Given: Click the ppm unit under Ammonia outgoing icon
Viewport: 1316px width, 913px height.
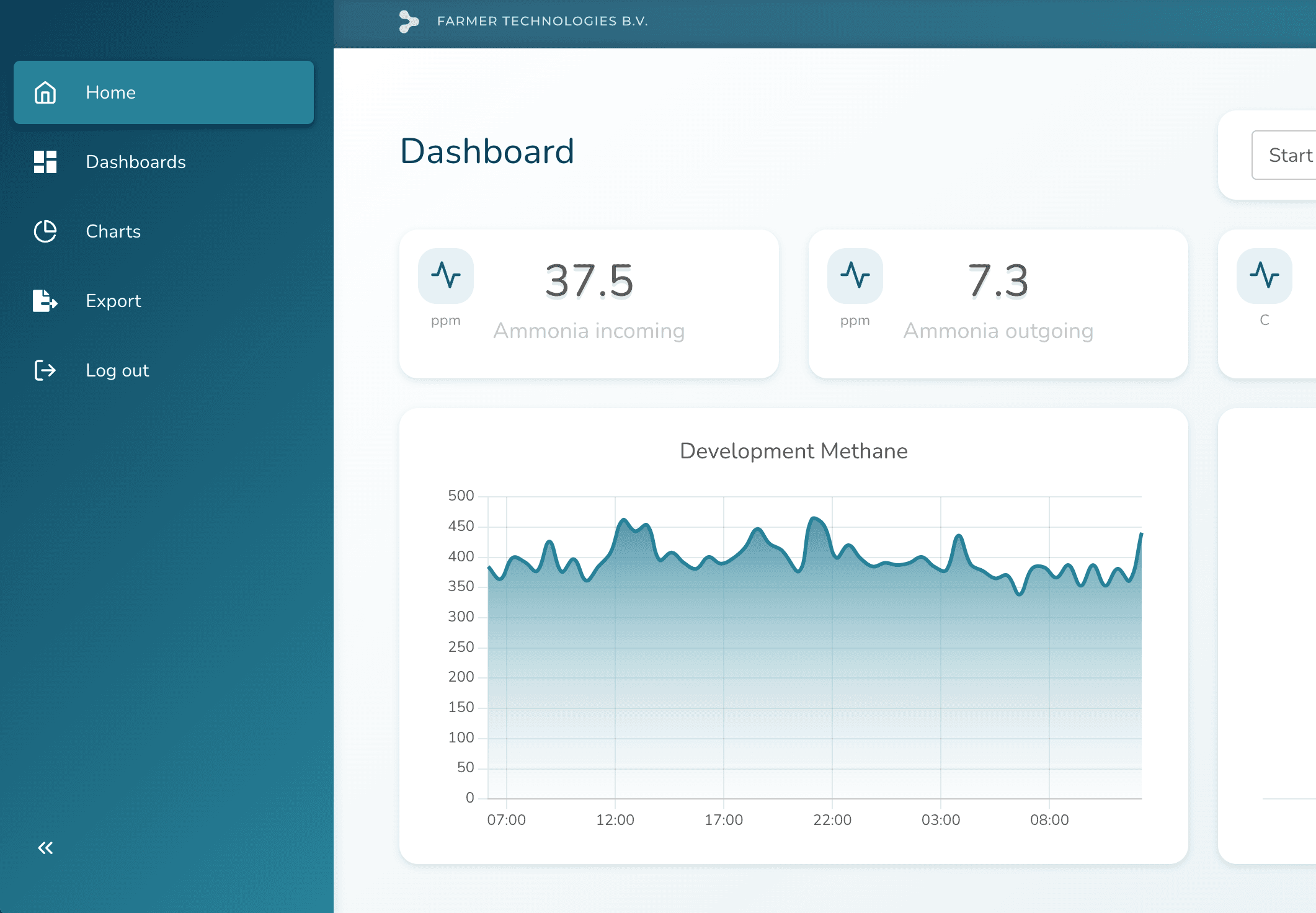Looking at the screenshot, I should [x=855, y=321].
